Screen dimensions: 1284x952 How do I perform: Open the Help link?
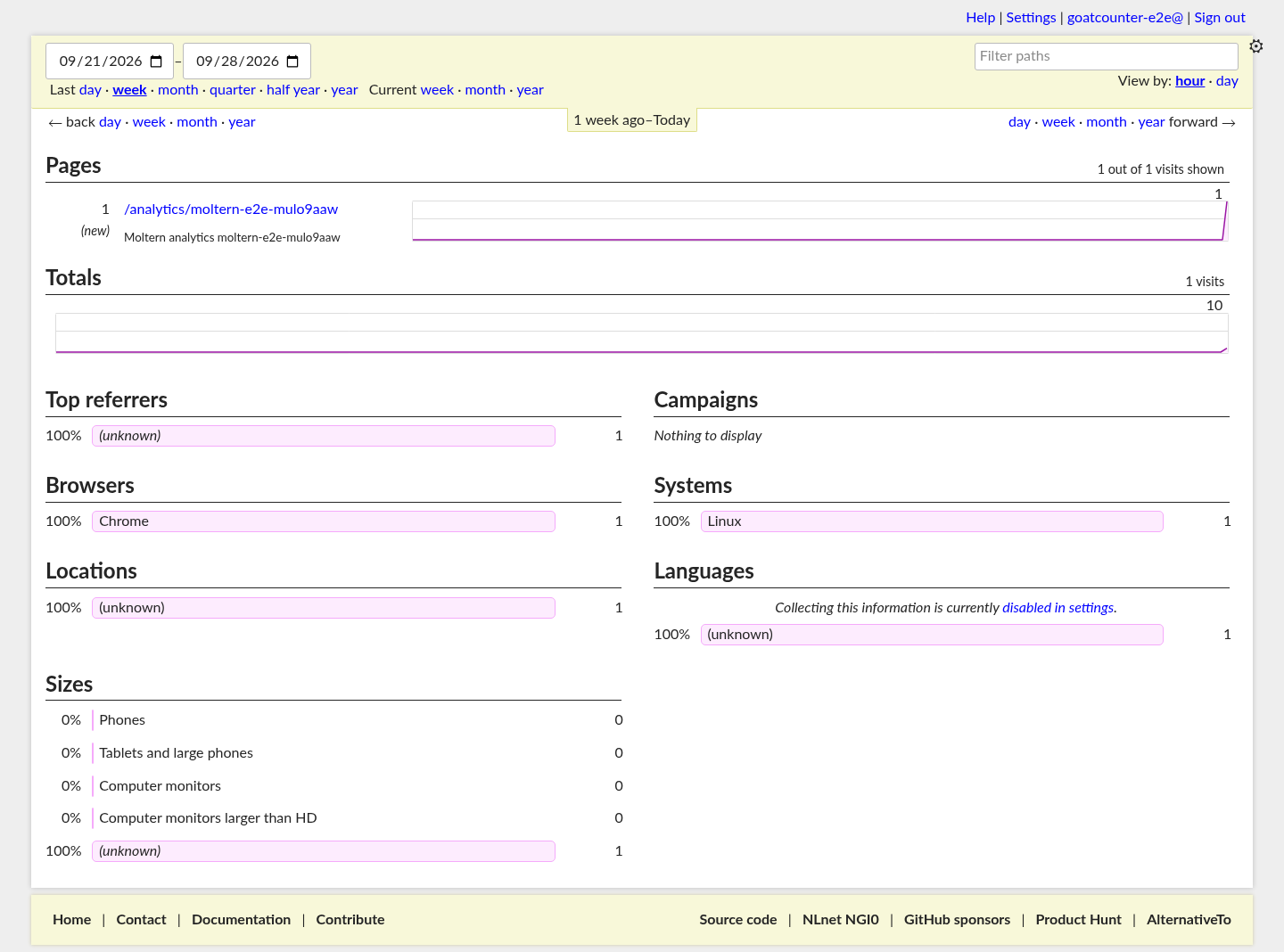tap(980, 18)
